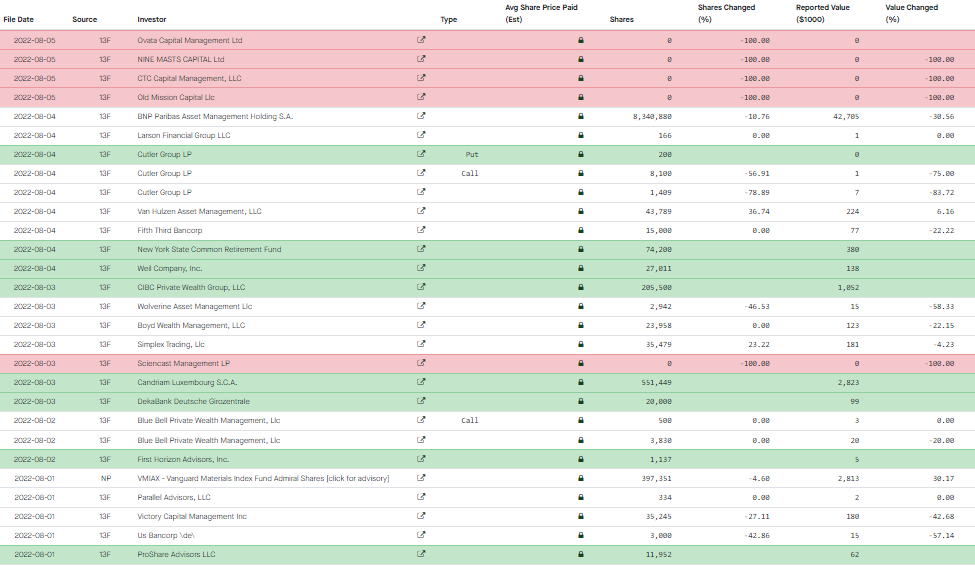Open Sciencast Management LP investor link
The width and height of the screenshot is (975, 566).
183,363
